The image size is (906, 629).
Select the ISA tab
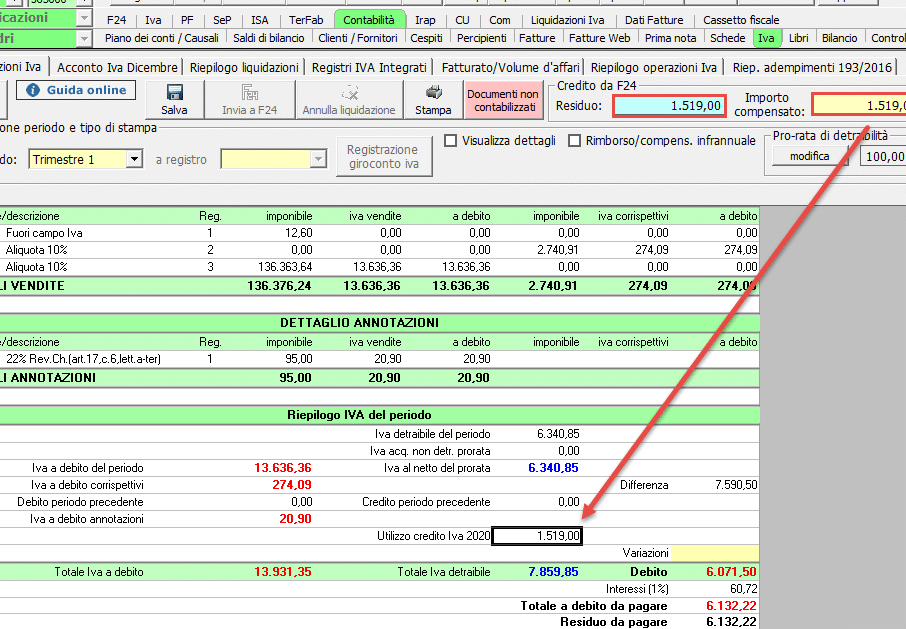[x=260, y=20]
